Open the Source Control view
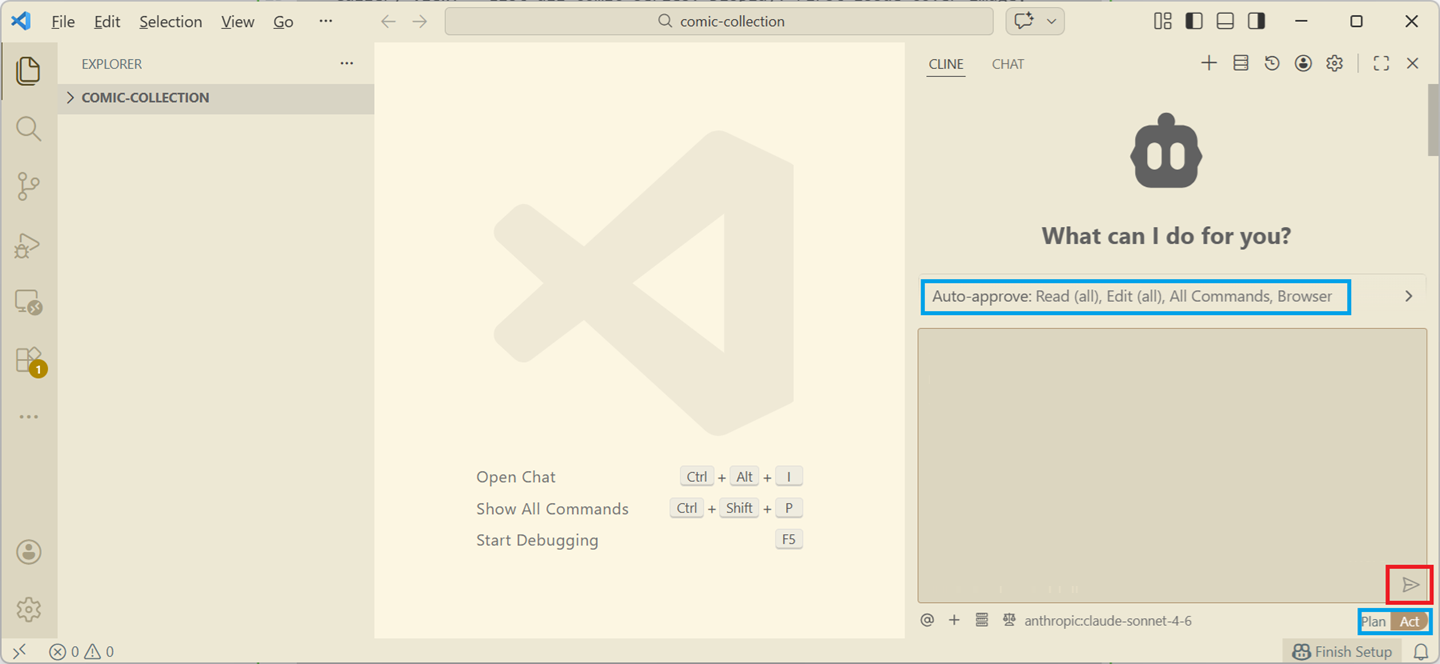Screen dimensions: 1440x664 28,186
